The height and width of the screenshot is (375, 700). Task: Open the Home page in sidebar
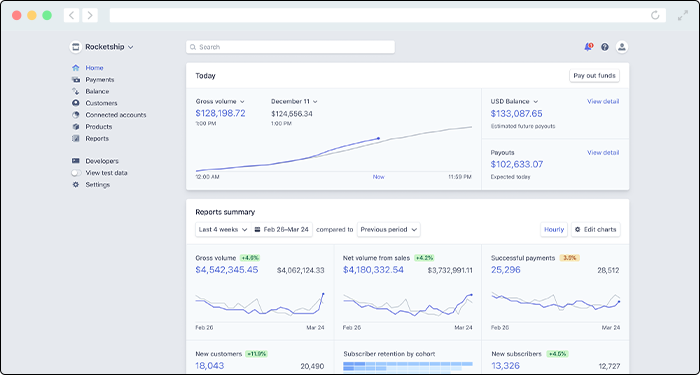pos(94,68)
